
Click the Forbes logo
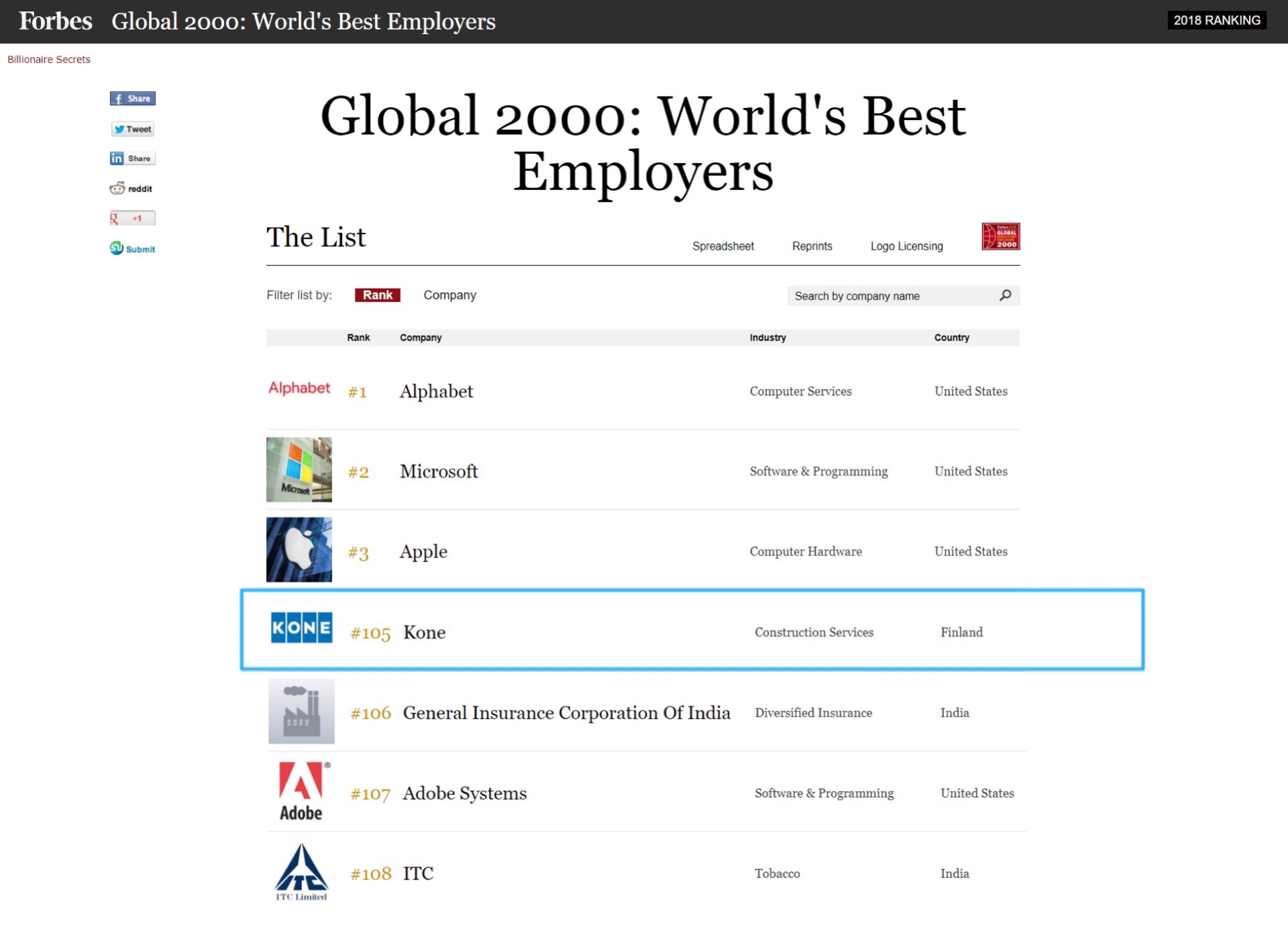pos(55,21)
